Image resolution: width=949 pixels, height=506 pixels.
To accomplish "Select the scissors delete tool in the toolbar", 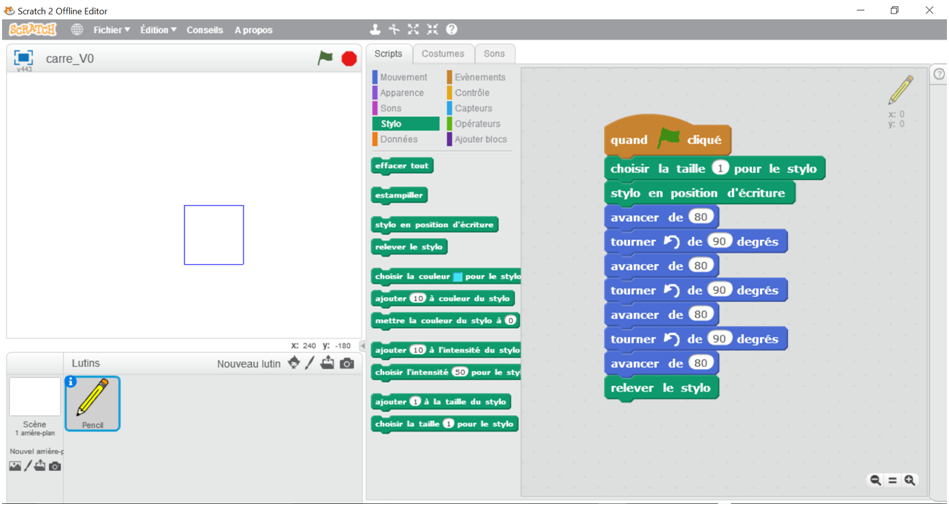I will click(394, 30).
